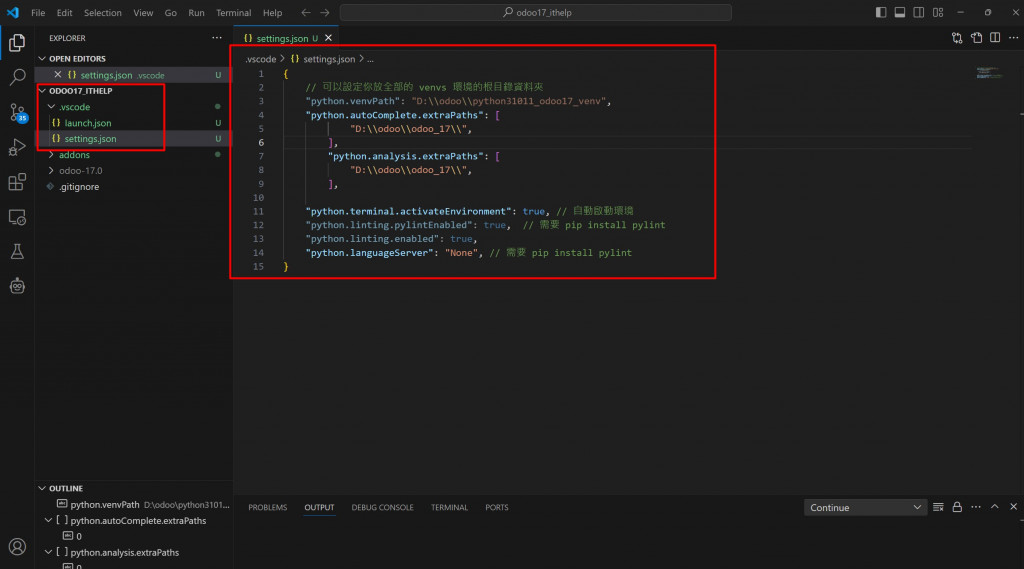Switch to the Terminal panel tab

pyautogui.click(x=449, y=507)
